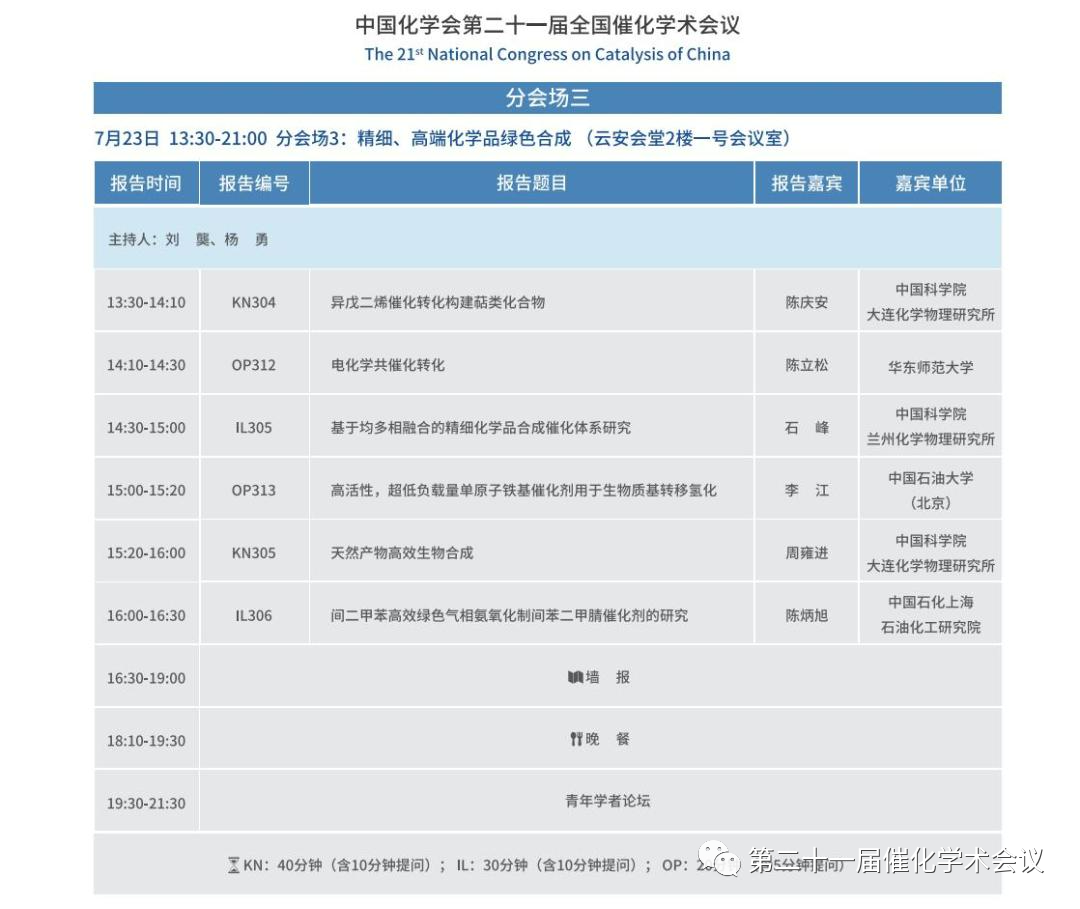Click the 分会场三 banner title
This screenshot has width=1080, height=909.
[x=548, y=98]
